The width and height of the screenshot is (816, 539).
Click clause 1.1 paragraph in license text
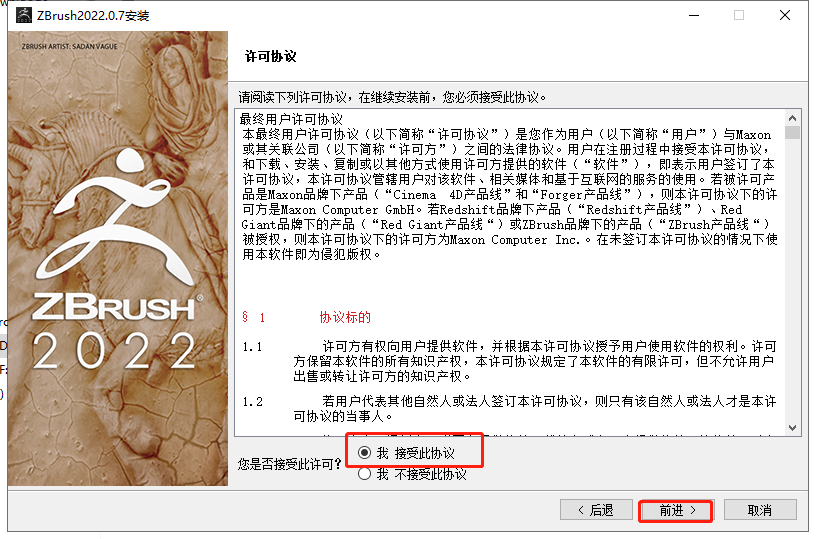point(509,361)
